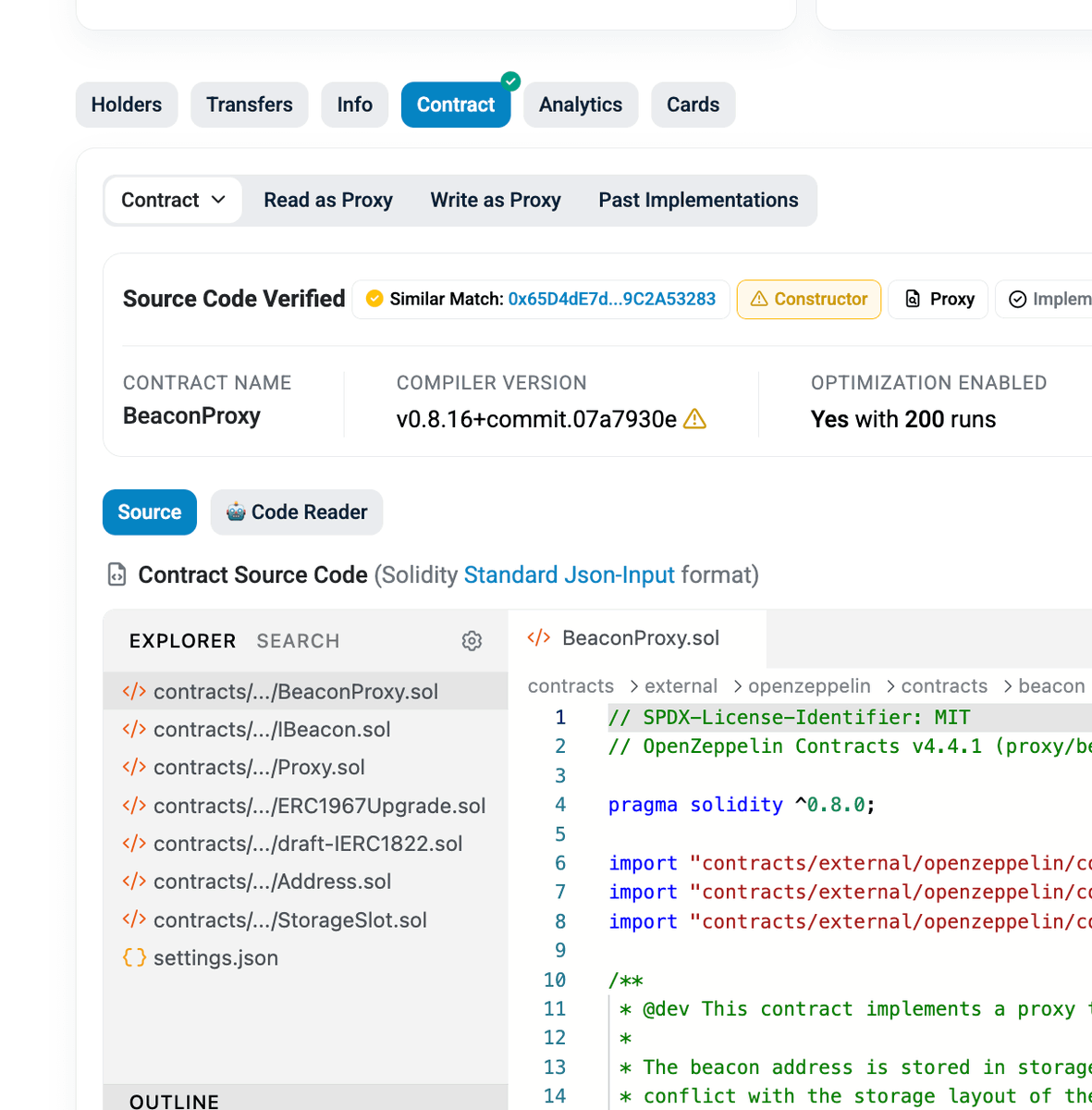Open the explorer settings gear
This screenshot has width=1092, height=1110.
pos(472,641)
